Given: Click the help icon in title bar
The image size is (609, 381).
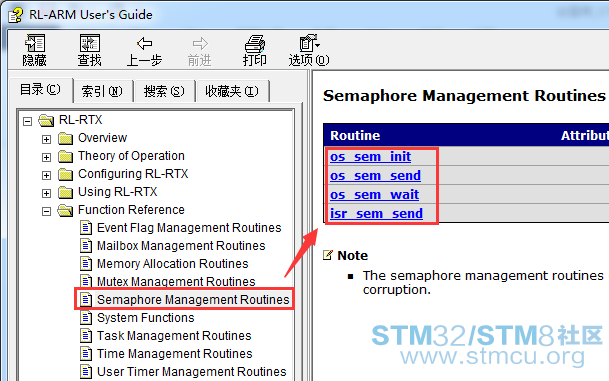Looking at the screenshot, I should 15,16.
